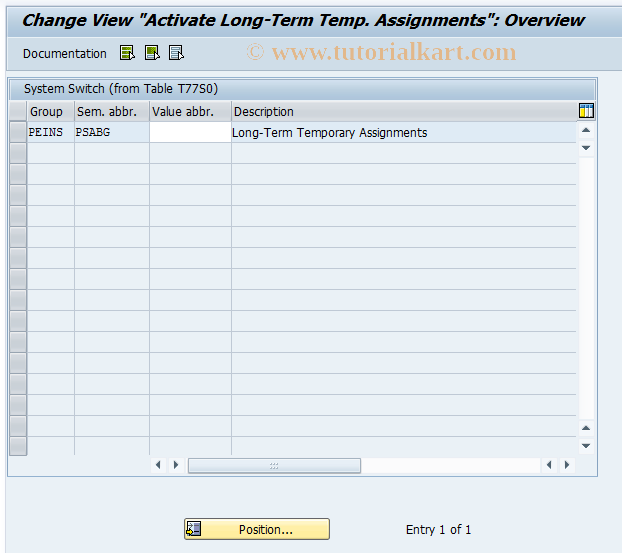
Task: Click the Sem. abbr. column header
Action: [x=111, y=111]
